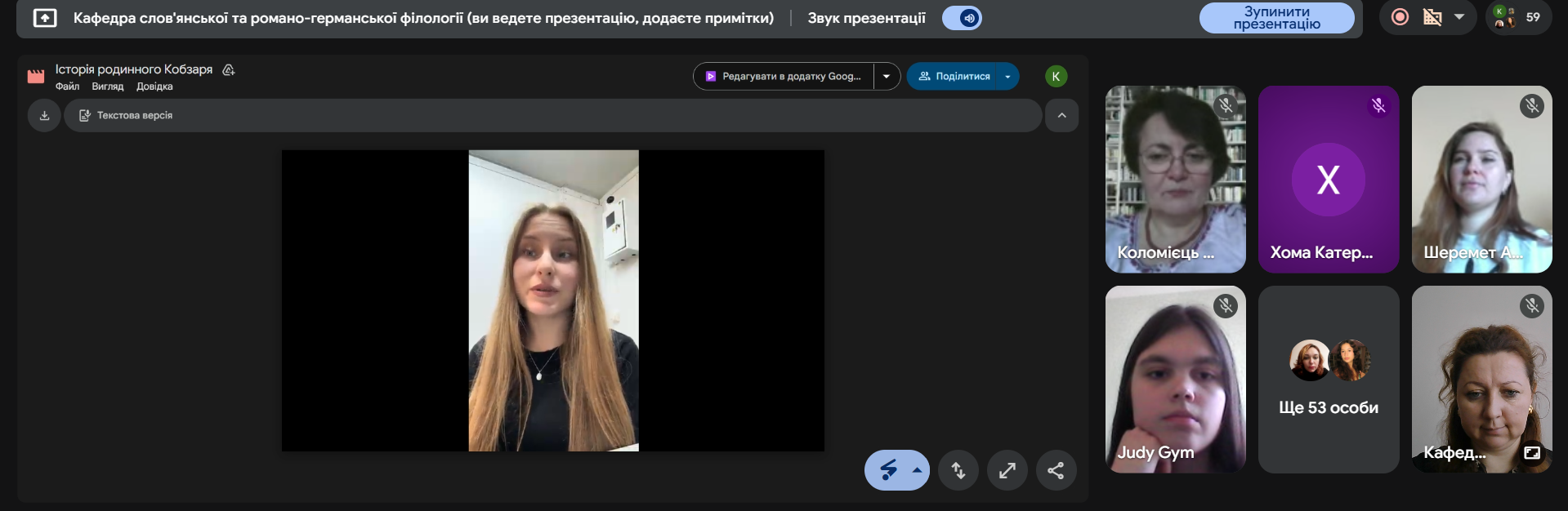Open the Ще 53 особи participants tile
The width and height of the screenshot is (1568, 511).
(x=1328, y=380)
